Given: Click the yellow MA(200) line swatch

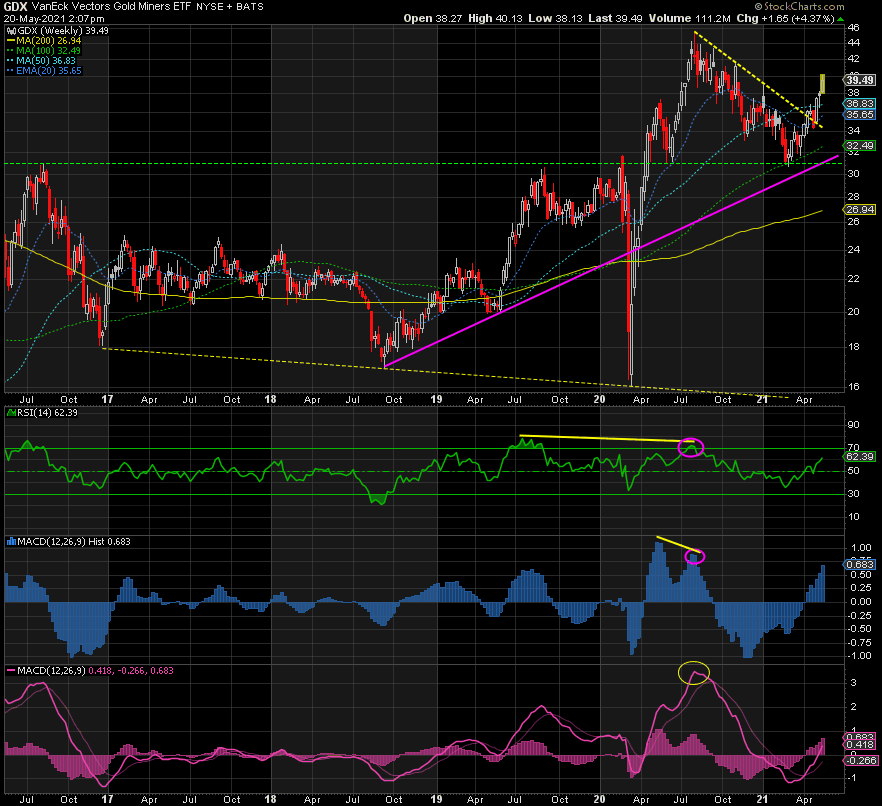Looking at the screenshot, I should [11, 40].
